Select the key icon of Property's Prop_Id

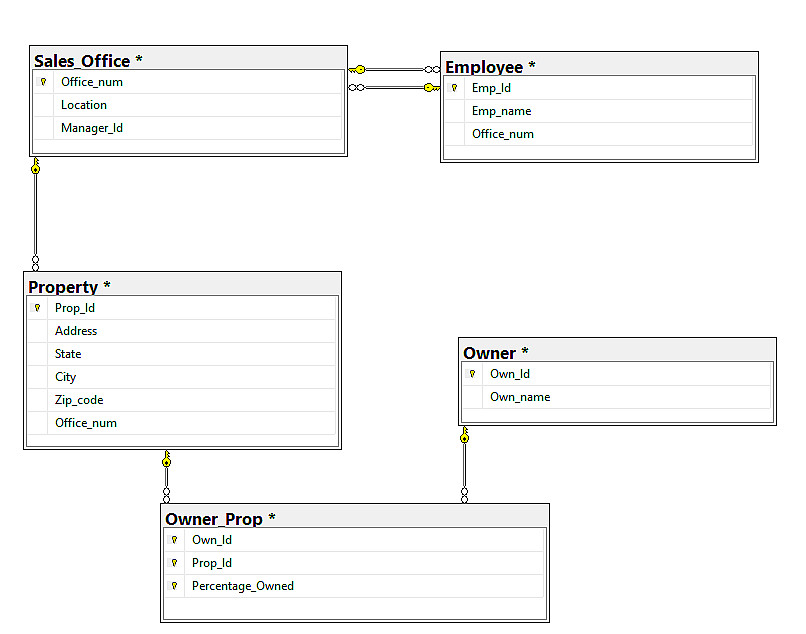(38, 308)
